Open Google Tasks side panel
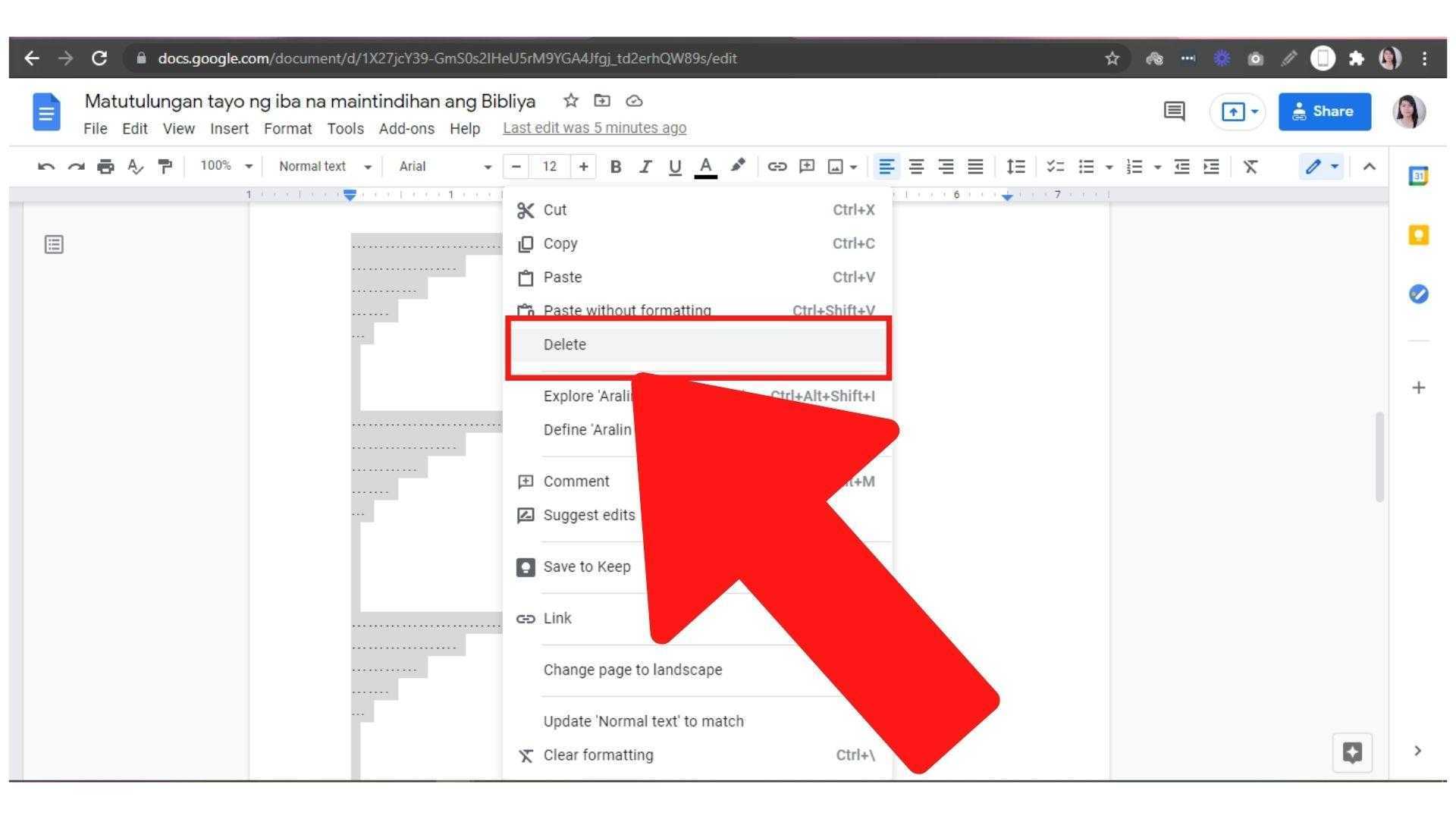Screen dimensions: 1456x819 (1419, 294)
